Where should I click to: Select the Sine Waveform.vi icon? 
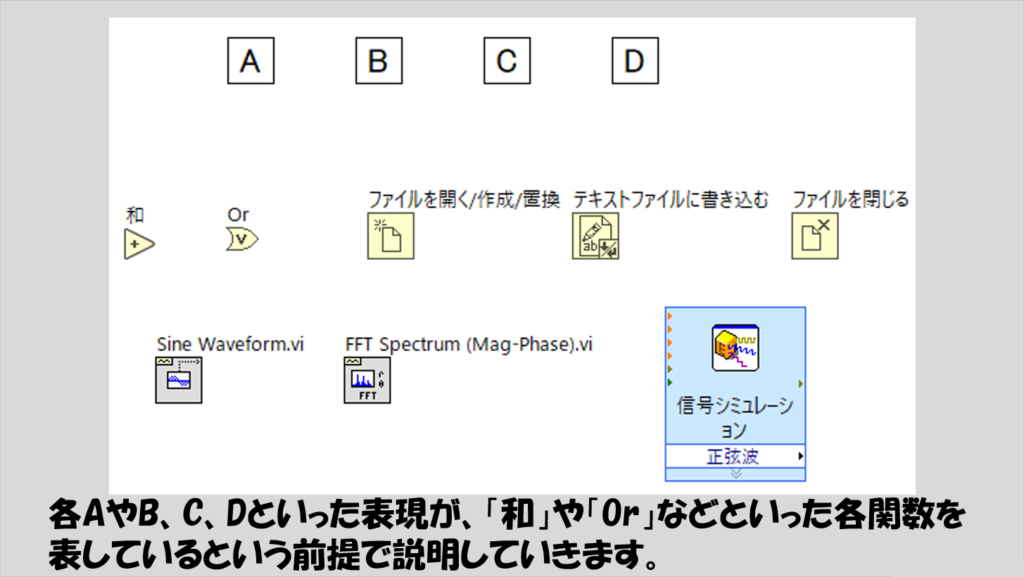[x=178, y=380]
